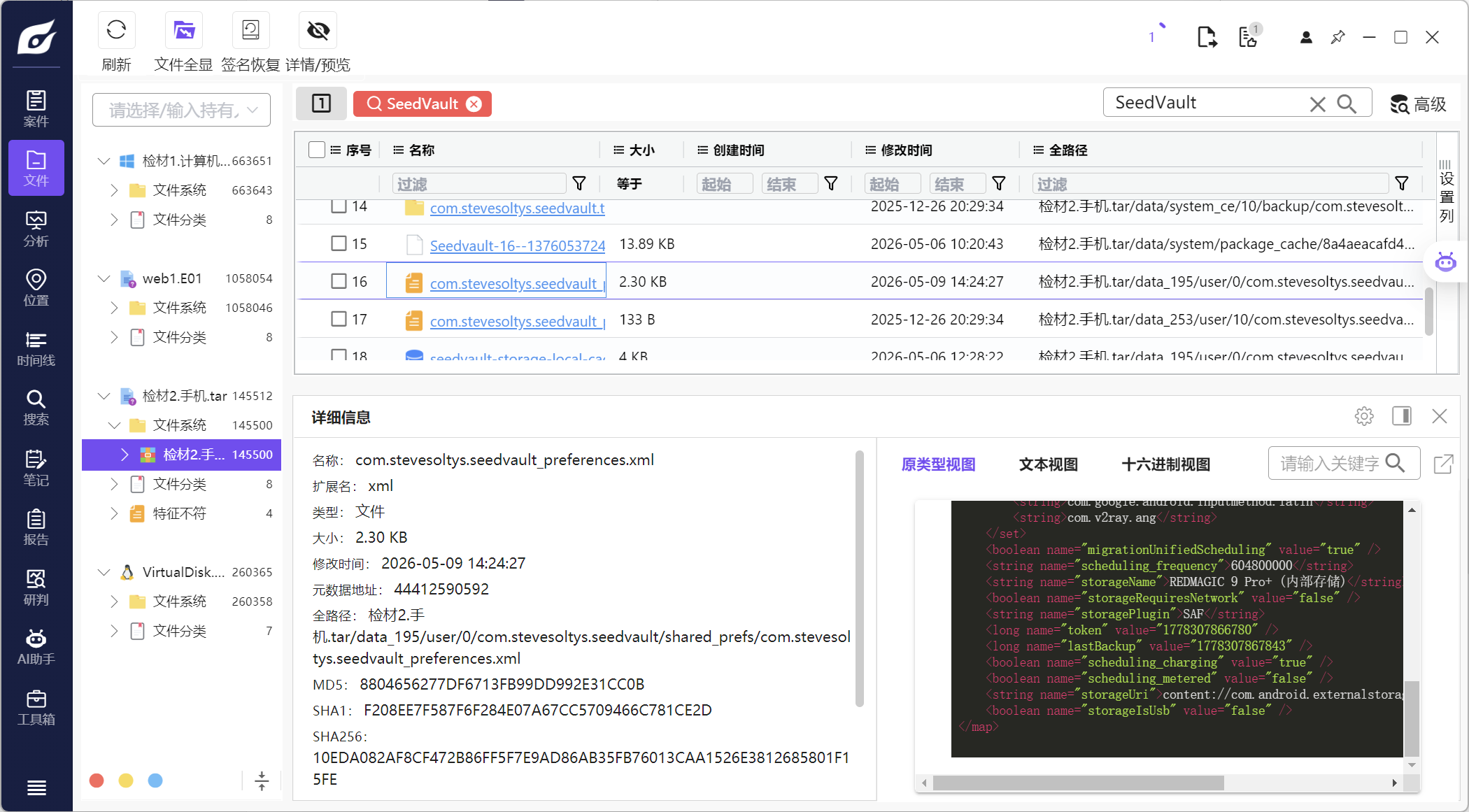The height and width of the screenshot is (812, 1469).
Task: Open AI助手 in the sidebar
Action: tap(36, 647)
